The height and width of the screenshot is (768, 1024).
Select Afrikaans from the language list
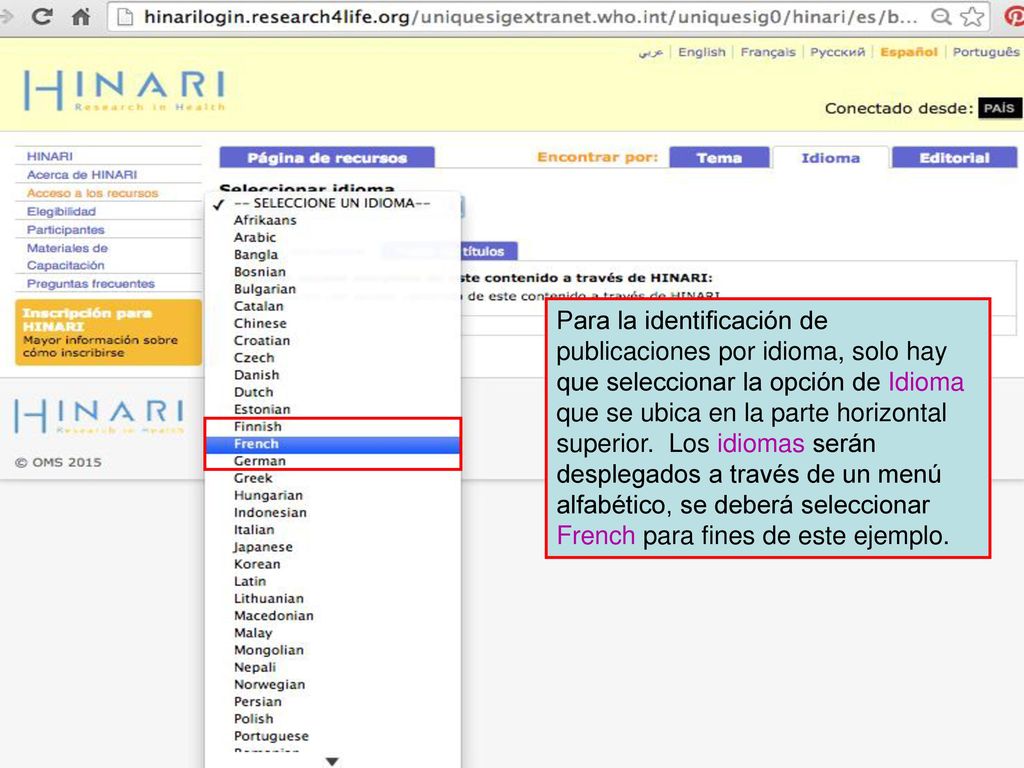pos(332,220)
